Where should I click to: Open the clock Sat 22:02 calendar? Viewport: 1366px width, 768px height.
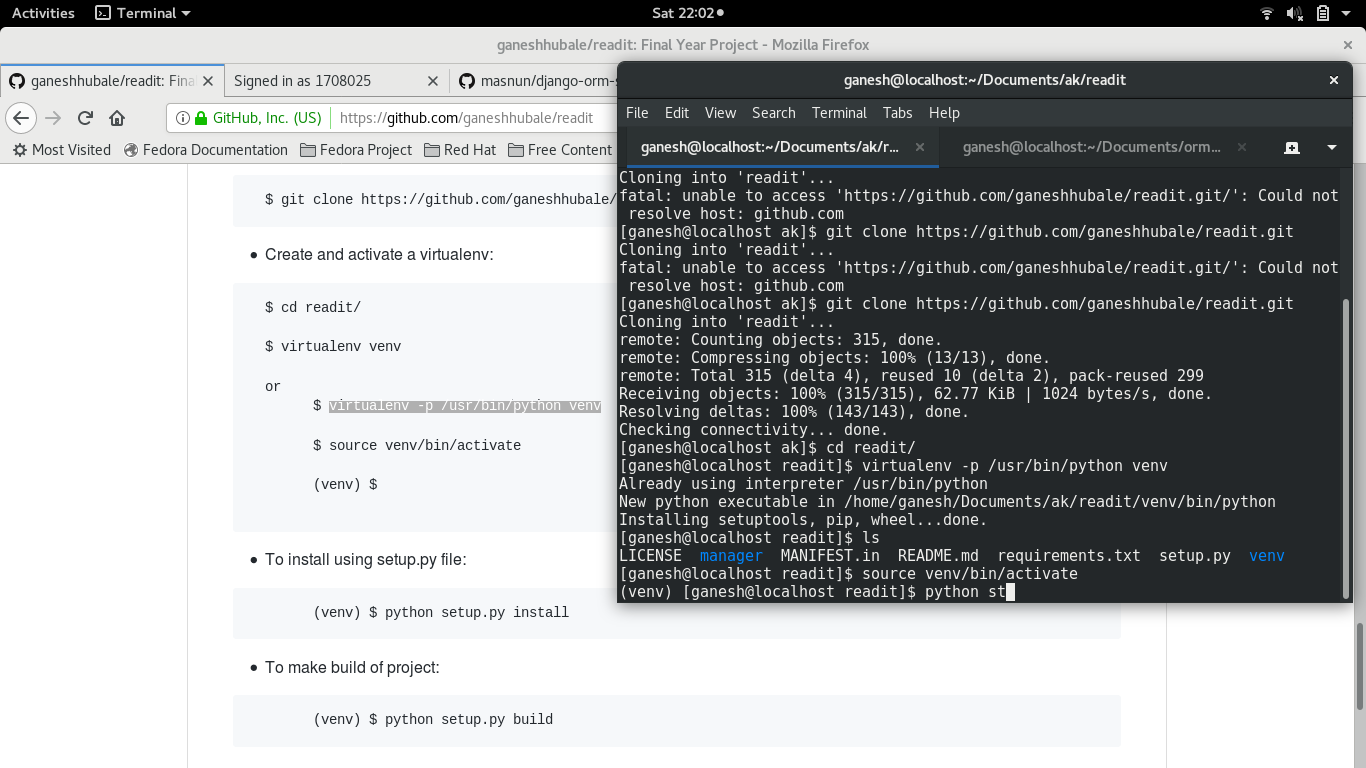coord(687,13)
